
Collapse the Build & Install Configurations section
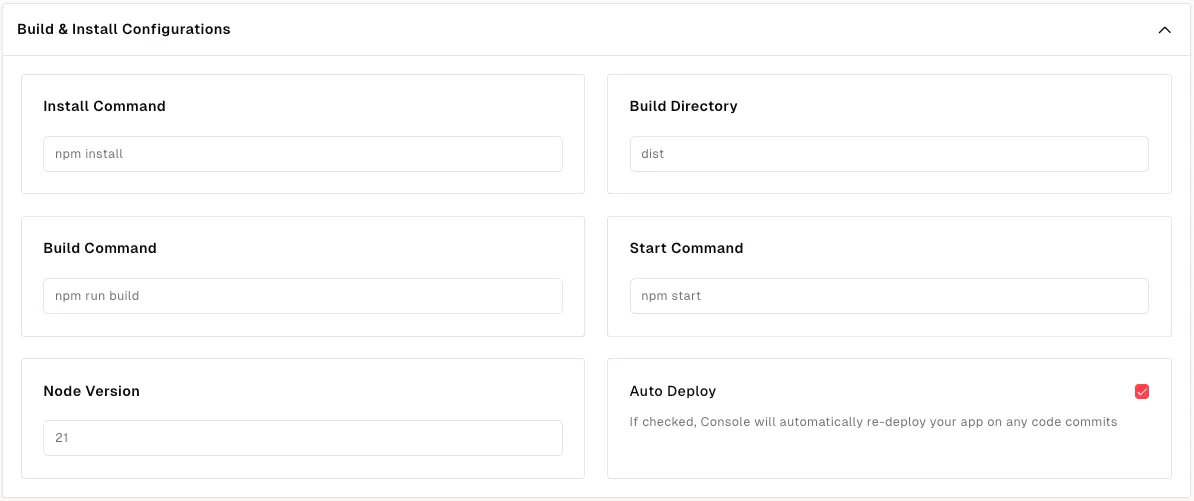coord(1164,30)
